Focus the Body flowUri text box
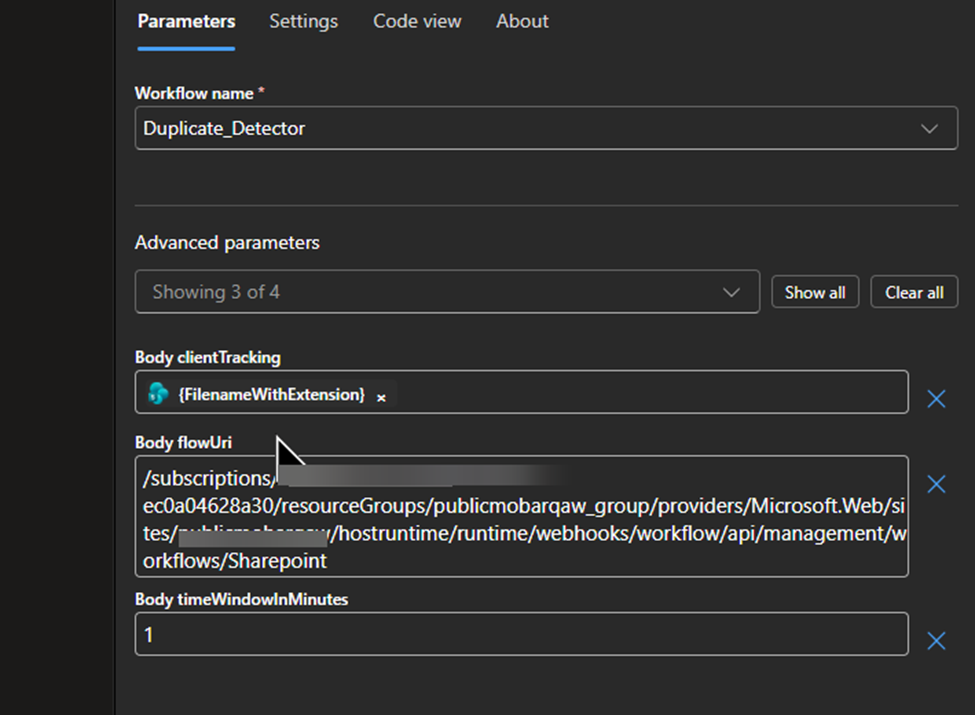The width and height of the screenshot is (975, 715). (x=520, y=516)
